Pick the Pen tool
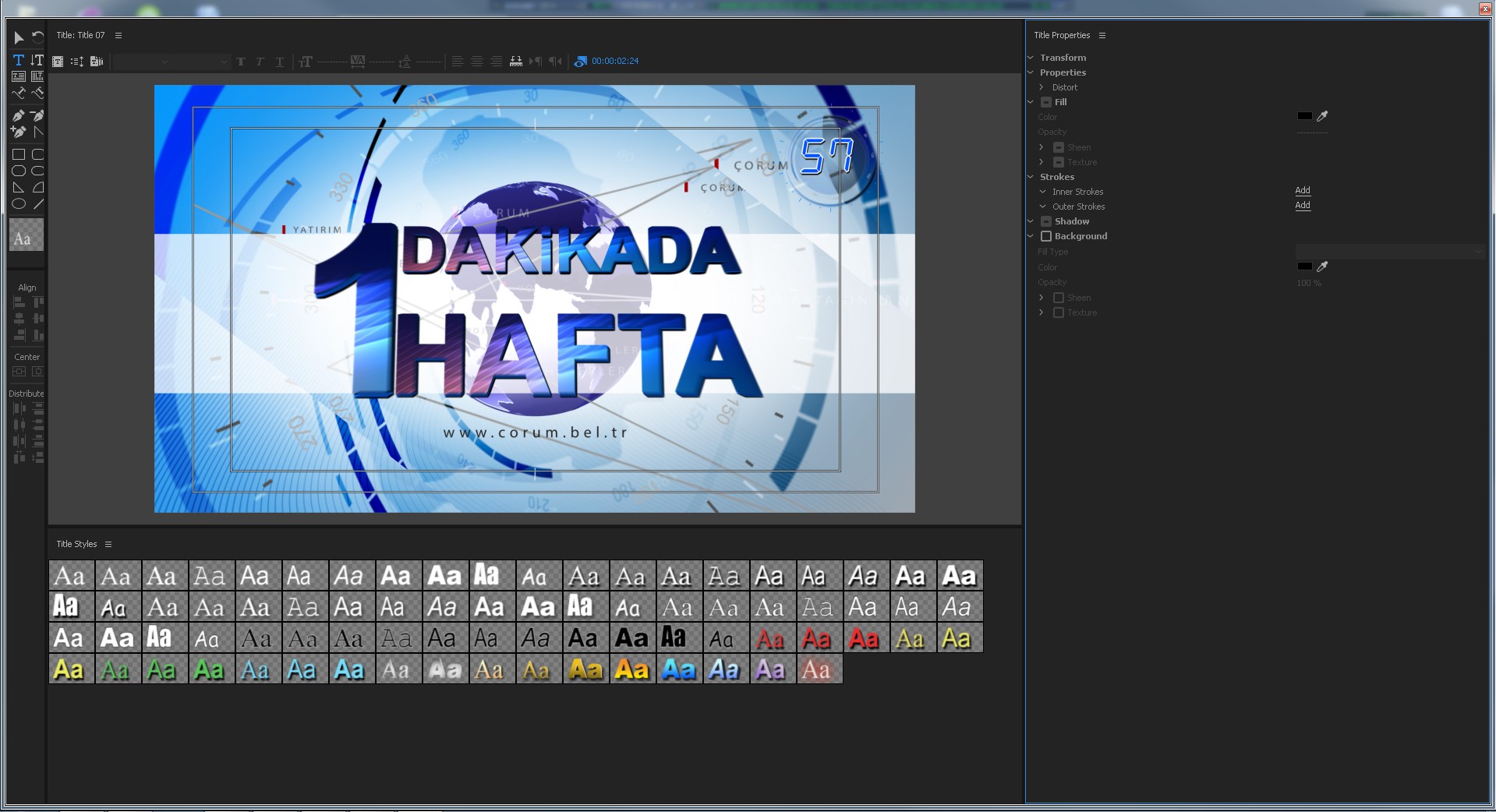This screenshot has height=812, width=1496. pyautogui.click(x=19, y=115)
